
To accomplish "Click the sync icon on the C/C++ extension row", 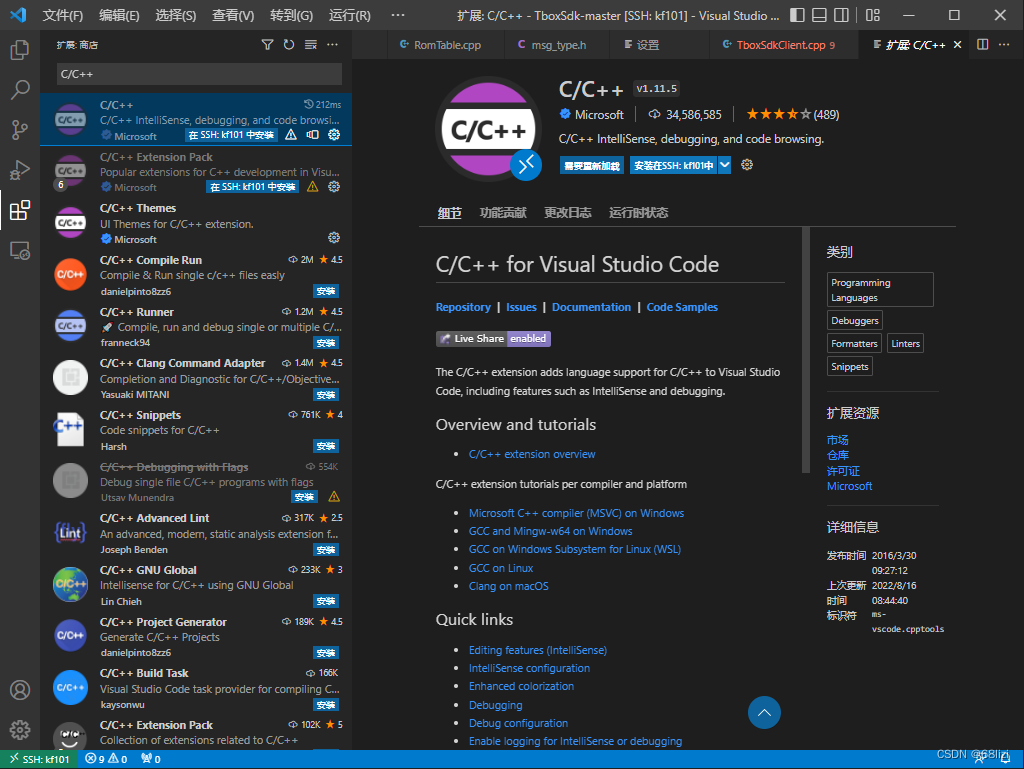I will (x=313, y=134).
